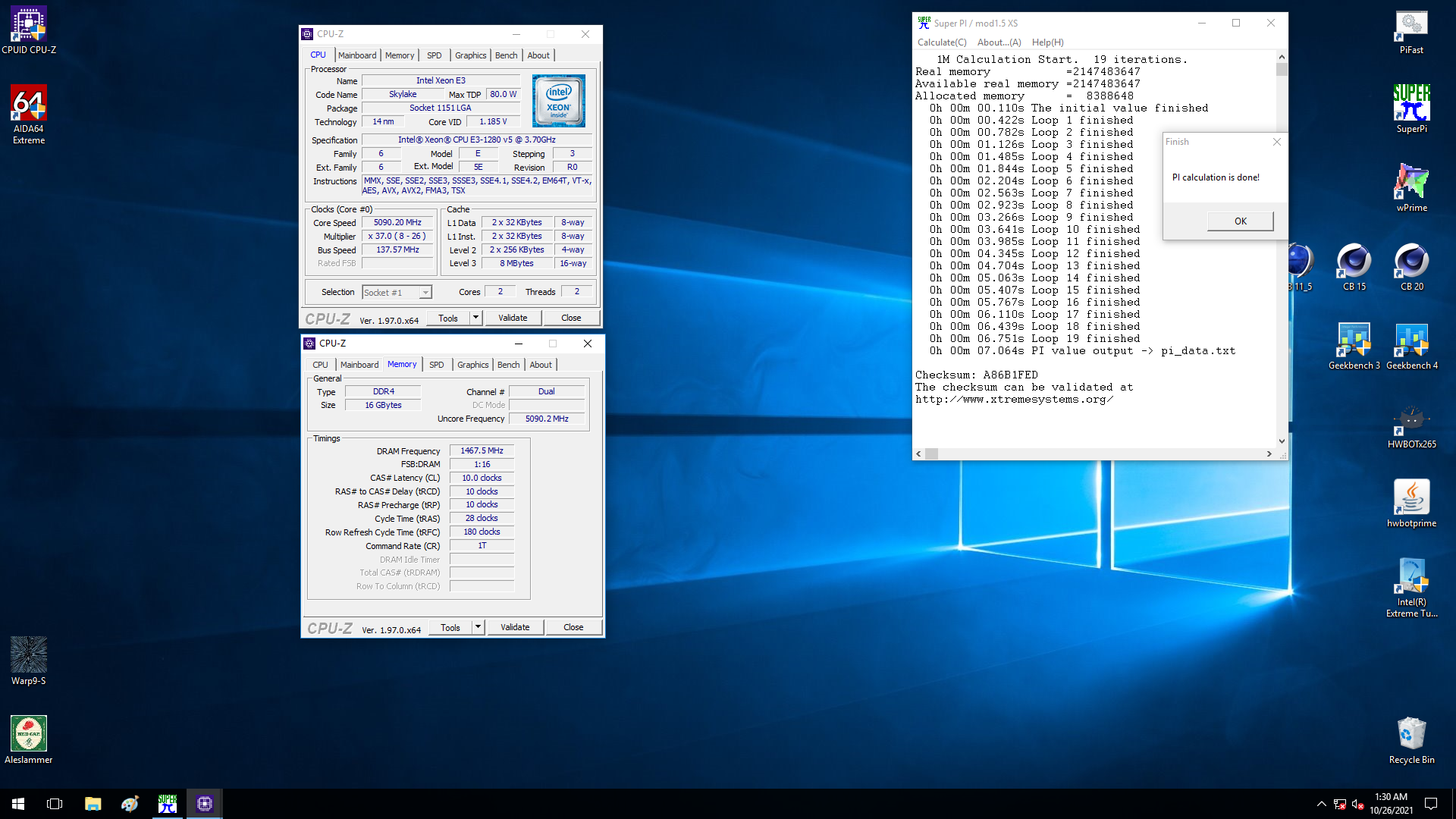
Task: Expand Tools dropdown arrow in top CPU-Z
Action: pos(476,318)
